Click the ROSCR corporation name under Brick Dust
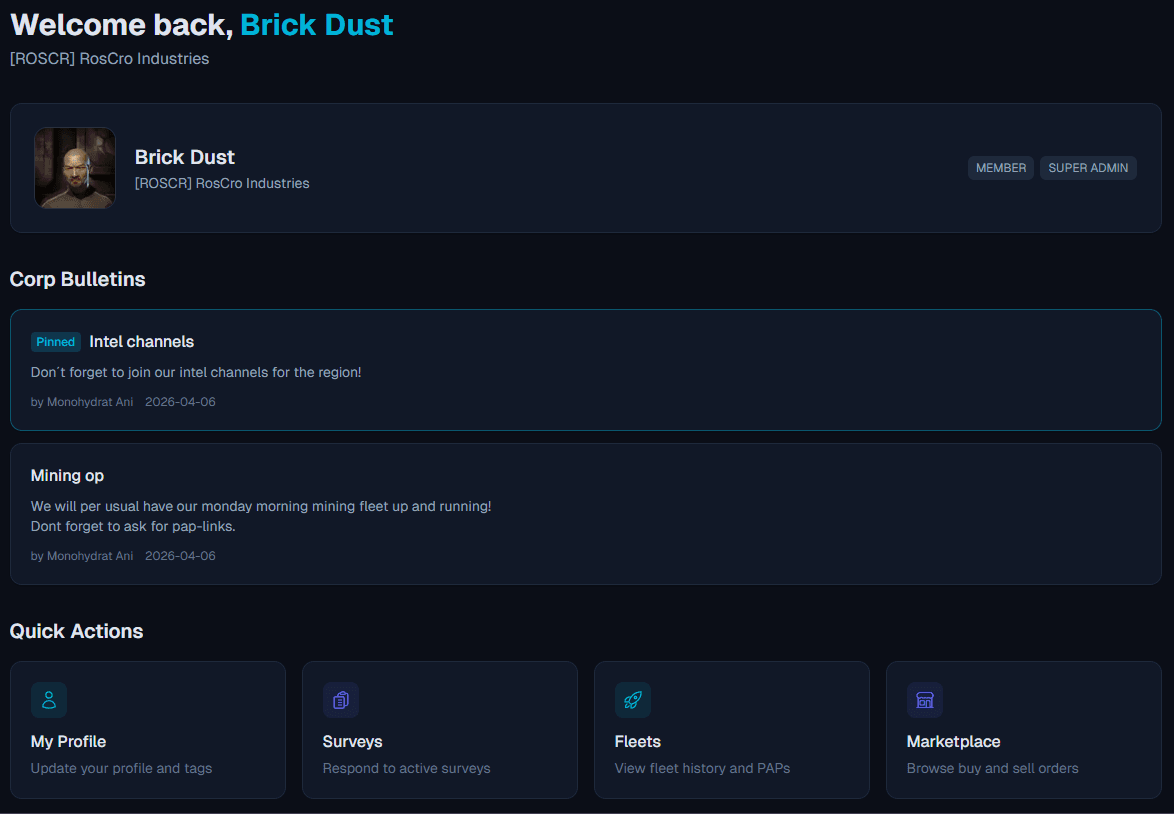 coord(222,183)
